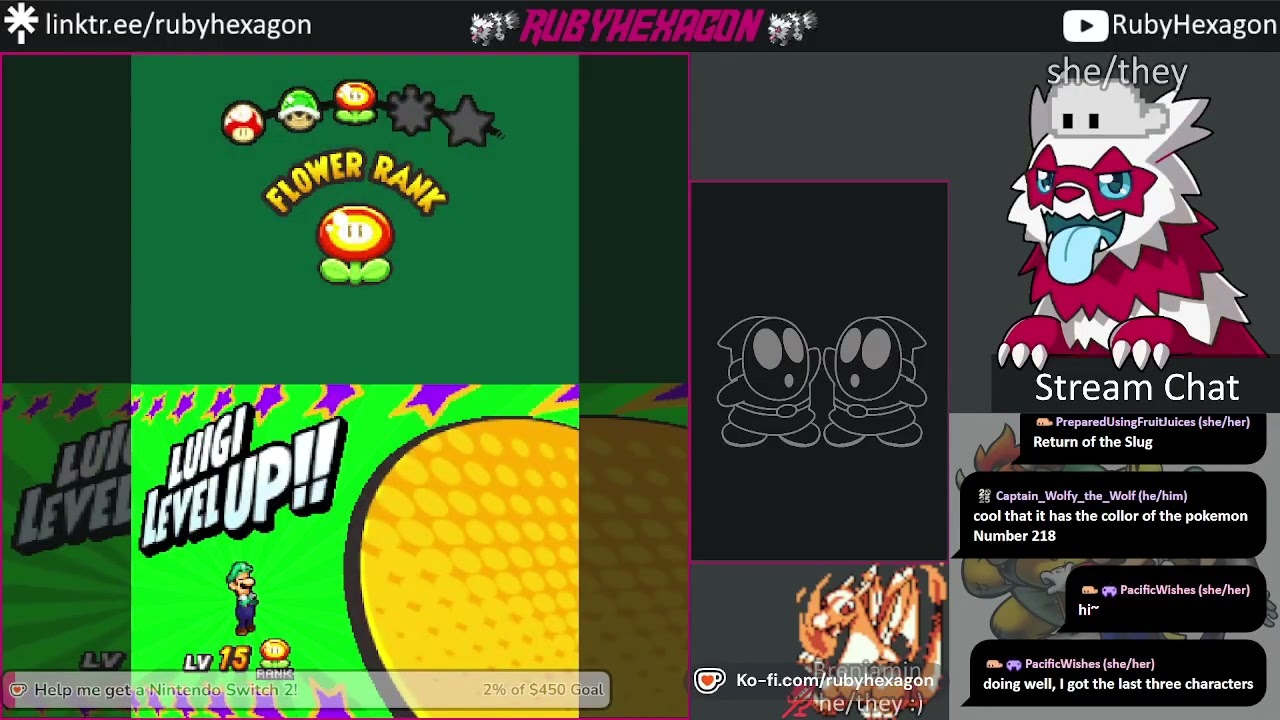
Task: Click the 'he/they :)' caption text
Action: click(x=869, y=705)
